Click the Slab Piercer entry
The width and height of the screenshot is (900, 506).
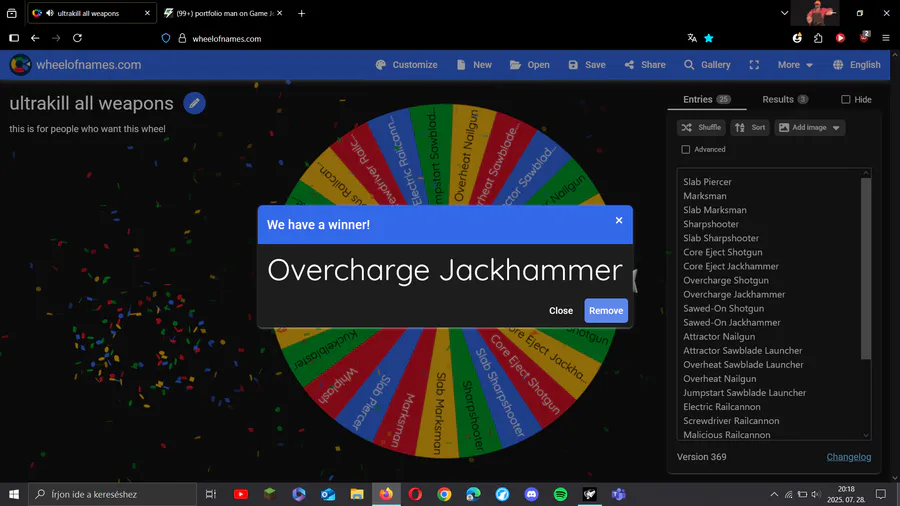(707, 182)
